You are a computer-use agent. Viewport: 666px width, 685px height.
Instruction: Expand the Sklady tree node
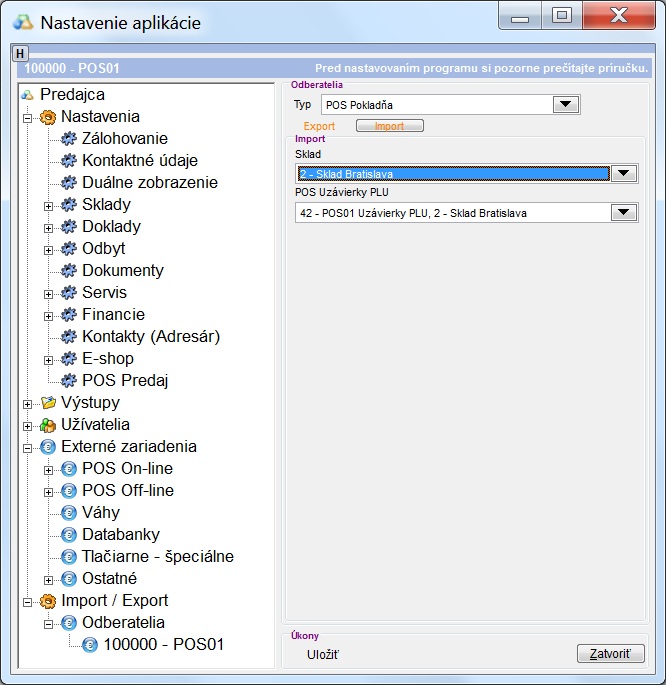coord(48,205)
